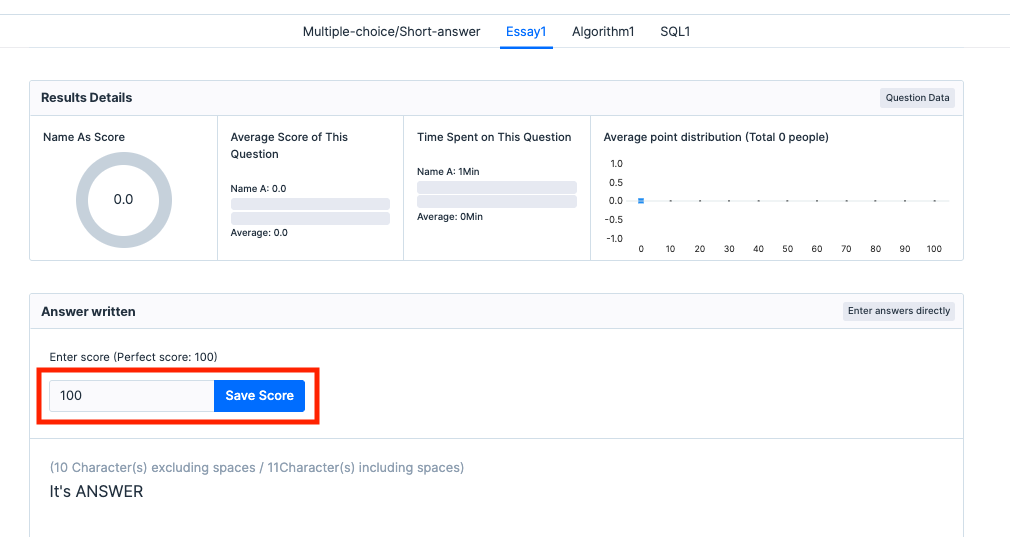The width and height of the screenshot is (1010, 537).
Task: Click the Time Spent on This Question heading
Action: click(494, 137)
